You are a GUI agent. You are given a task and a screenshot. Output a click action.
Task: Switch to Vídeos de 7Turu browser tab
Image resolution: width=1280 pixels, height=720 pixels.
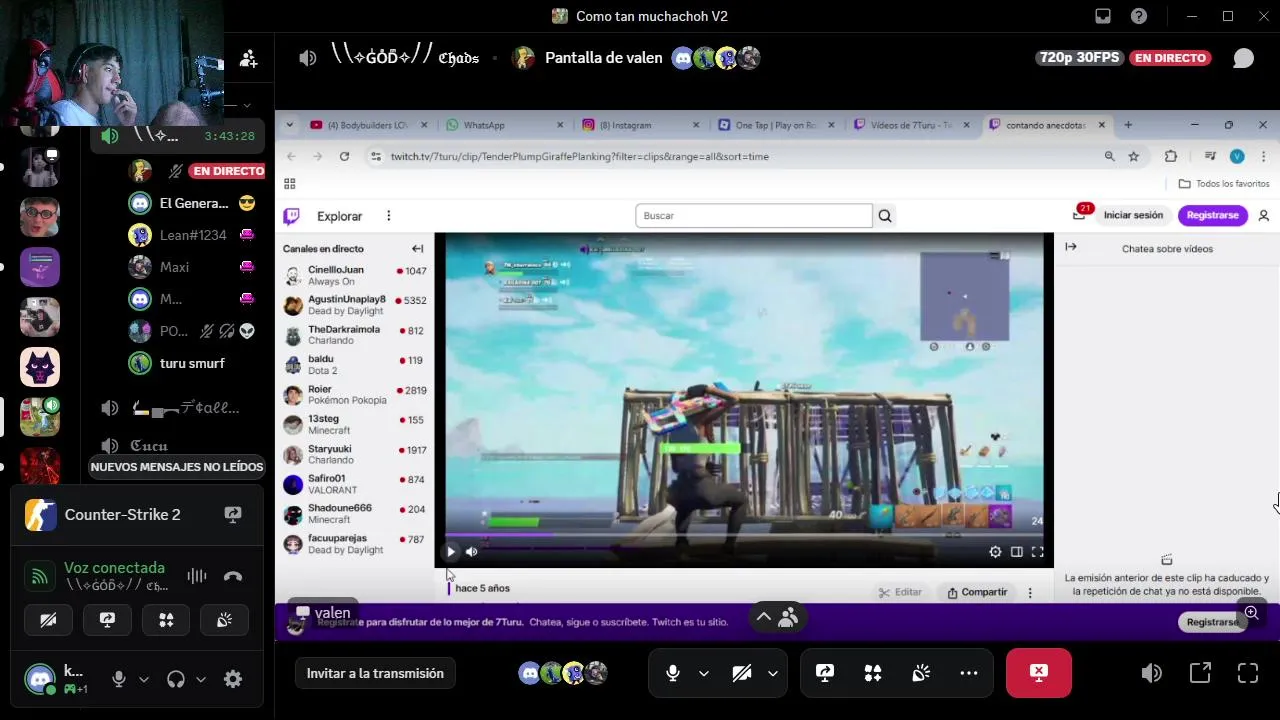pyautogui.click(x=910, y=125)
